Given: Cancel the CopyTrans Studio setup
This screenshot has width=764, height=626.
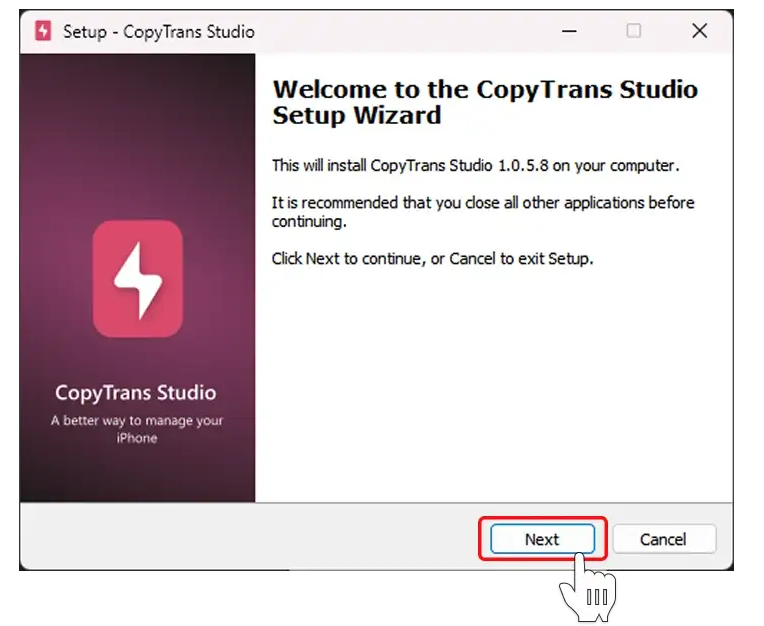Looking at the screenshot, I should click(x=664, y=539).
